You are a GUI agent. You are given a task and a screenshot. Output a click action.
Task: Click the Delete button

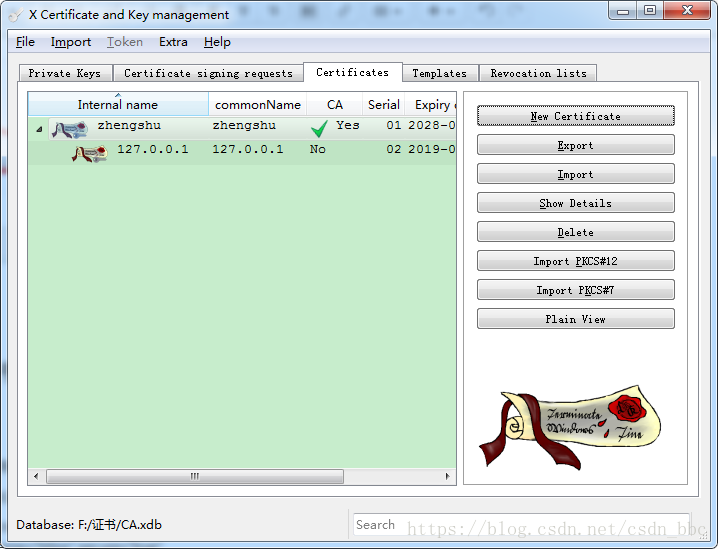[x=576, y=232]
